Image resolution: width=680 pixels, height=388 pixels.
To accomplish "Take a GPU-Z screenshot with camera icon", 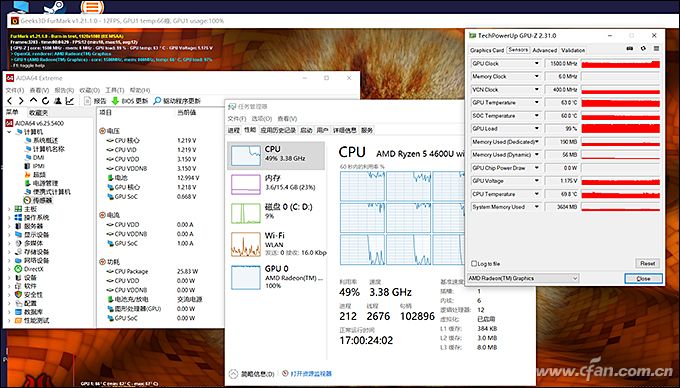I will pos(630,49).
